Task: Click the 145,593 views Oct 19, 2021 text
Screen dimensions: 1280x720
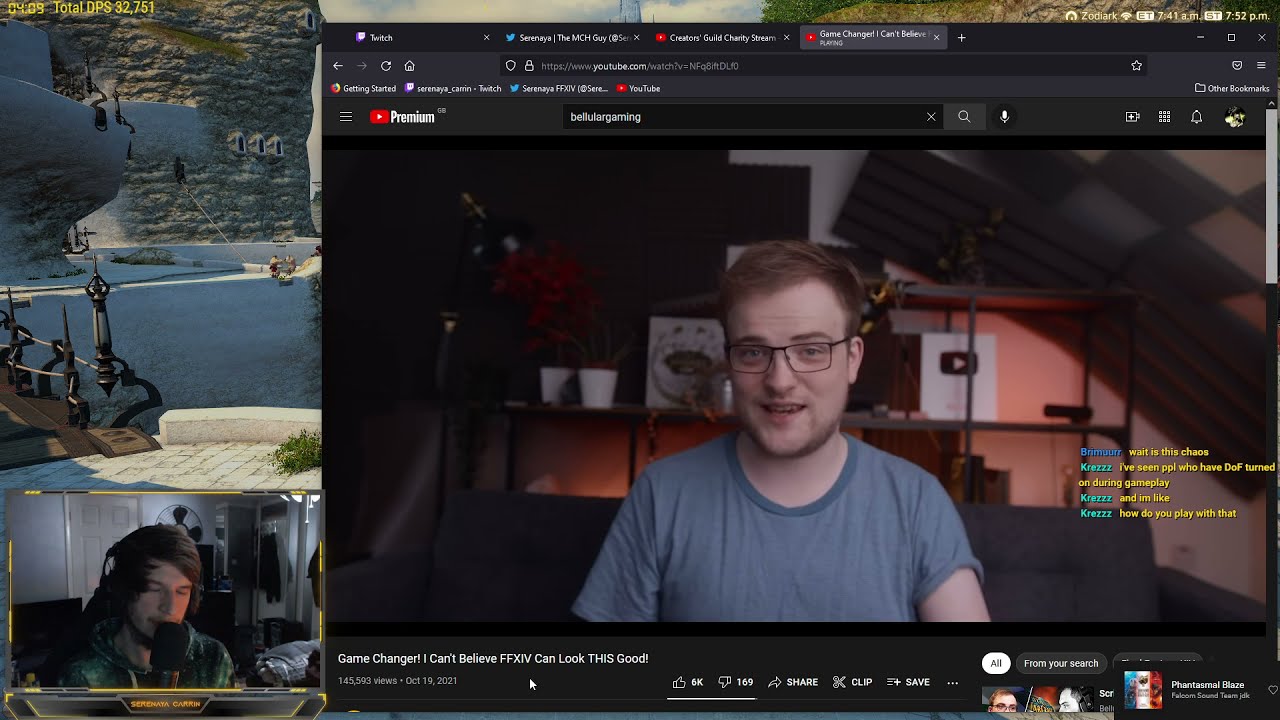Action: pos(397,681)
